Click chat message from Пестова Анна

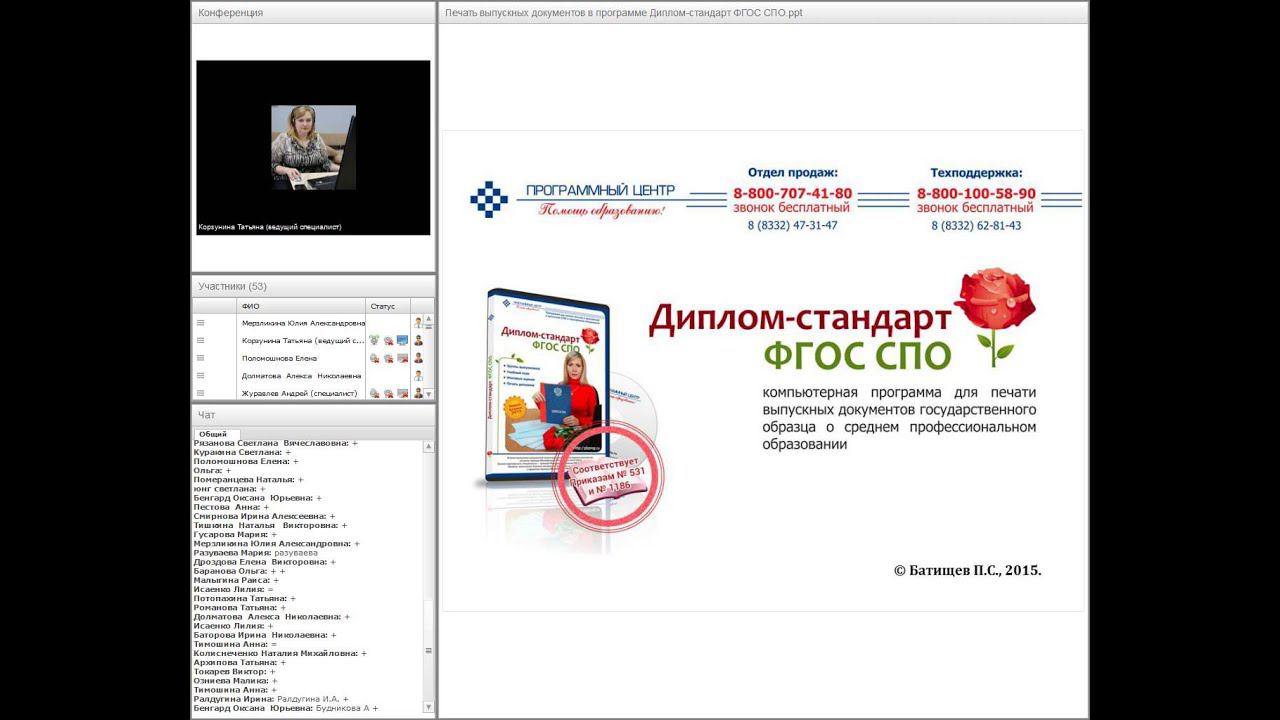pyautogui.click(x=231, y=507)
